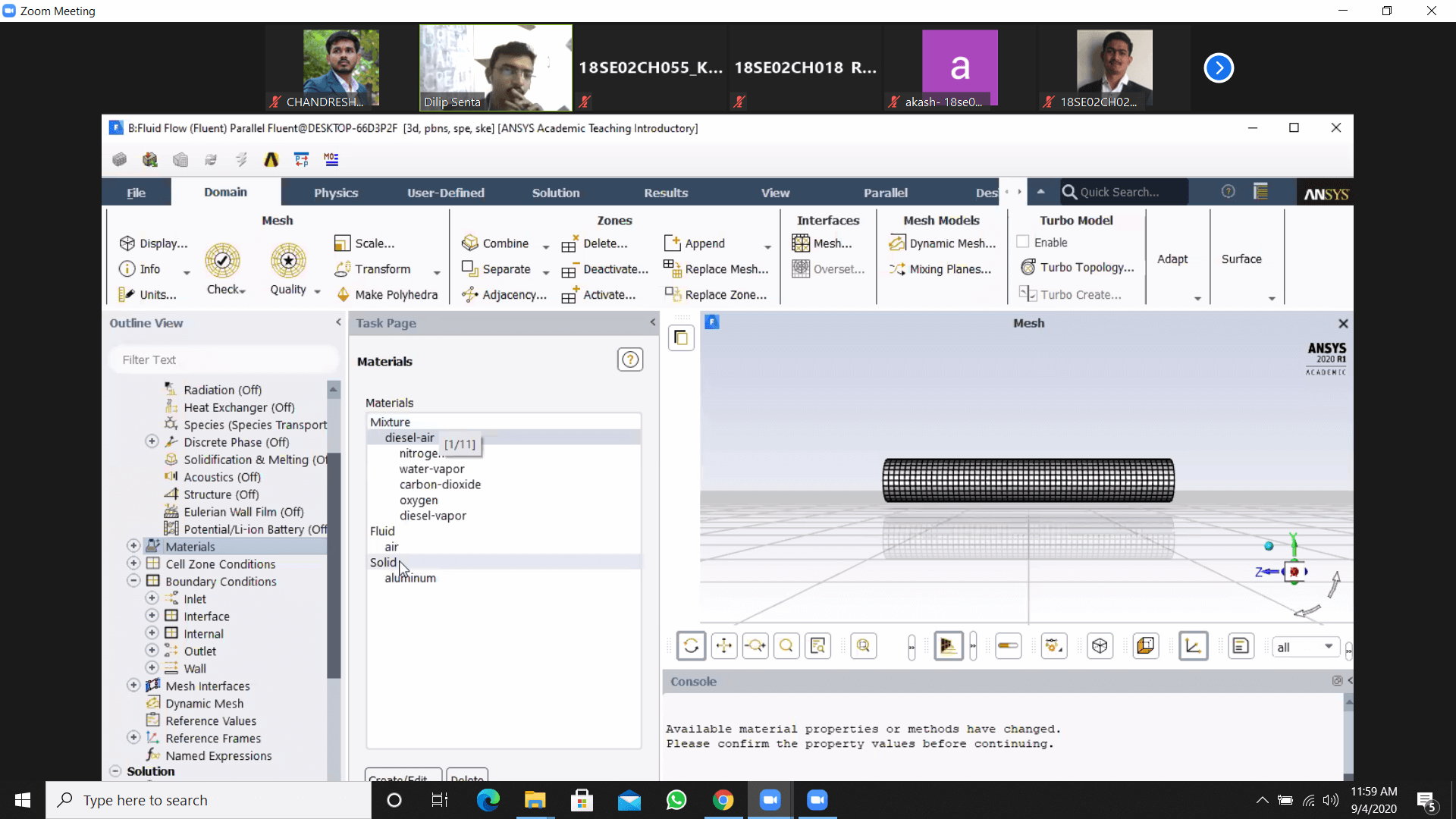Image resolution: width=1456 pixels, height=819 pixels.
Task: Click the mesh Quality icon
Action: click(288, 261)
